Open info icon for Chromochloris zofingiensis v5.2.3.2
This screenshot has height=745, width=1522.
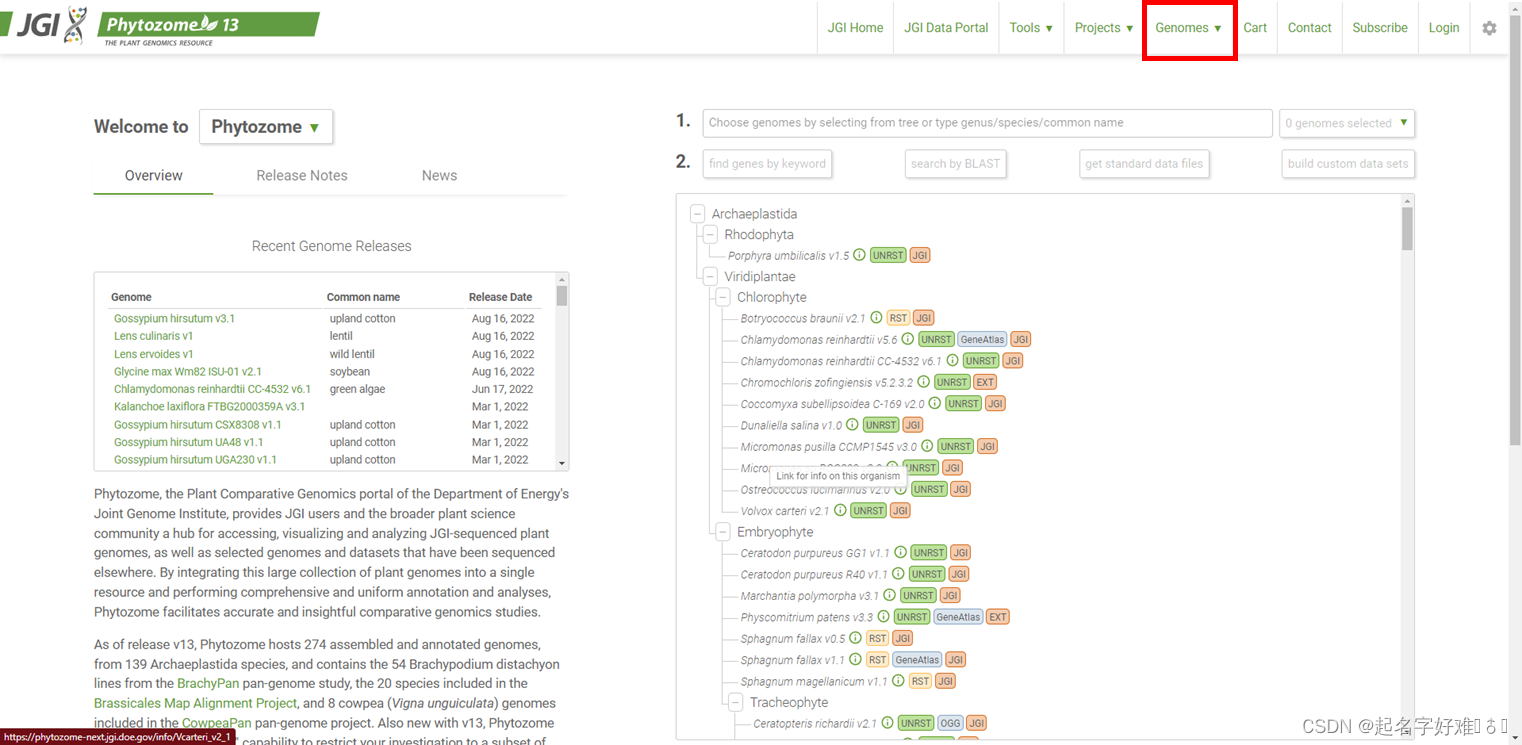[924, 382]
